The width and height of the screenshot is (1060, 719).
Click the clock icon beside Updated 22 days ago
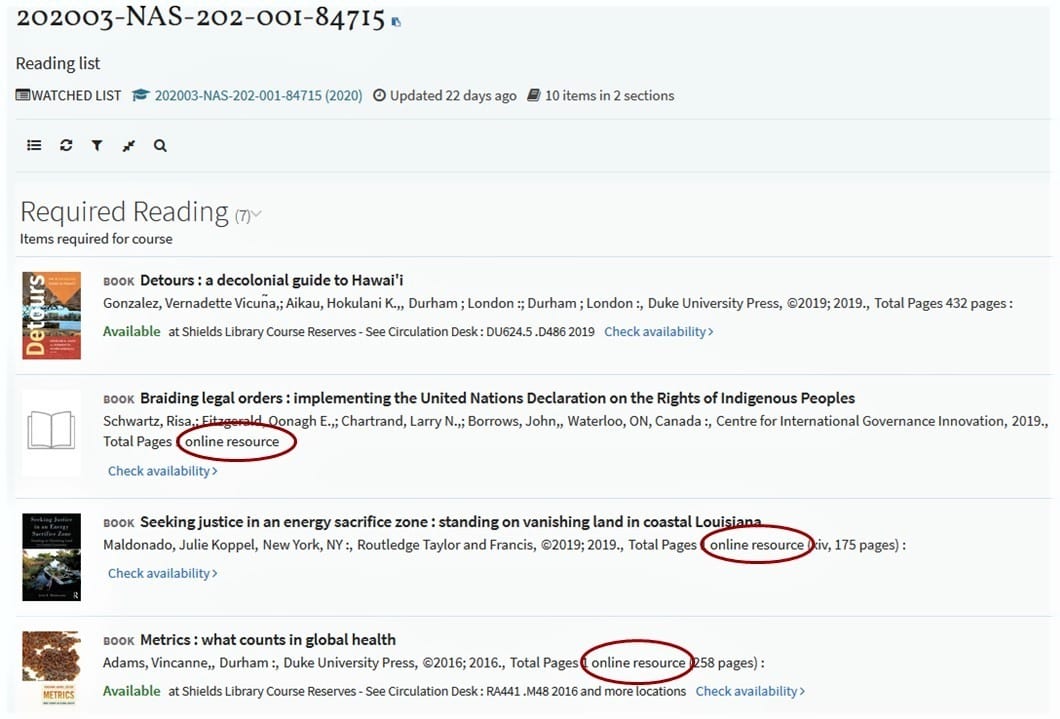pos(379,96)
